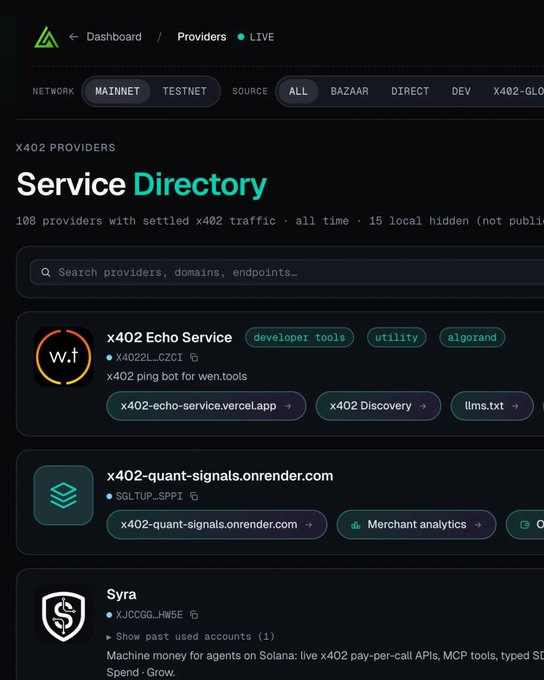544x680 pixels.
Task: Click the LIVE status indicator
Action: click(x=256, y=37)
